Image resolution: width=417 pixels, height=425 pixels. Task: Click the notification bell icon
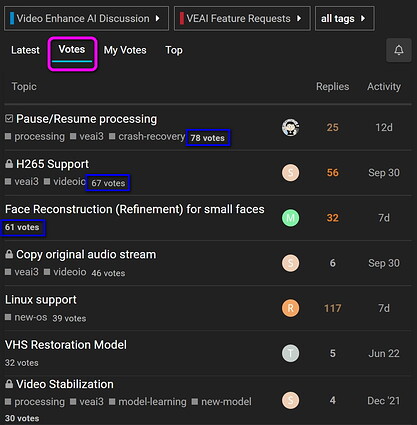tap(399, 50)
